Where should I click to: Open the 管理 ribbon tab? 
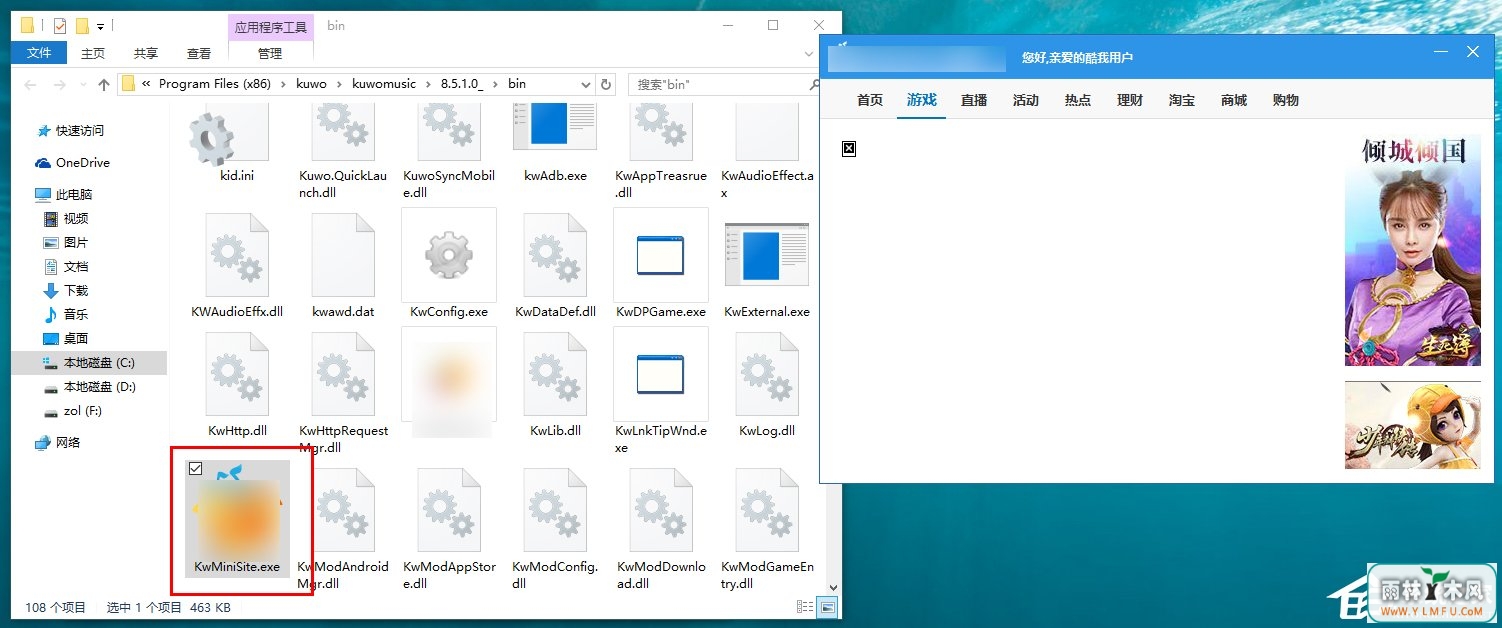click(270, 54)
